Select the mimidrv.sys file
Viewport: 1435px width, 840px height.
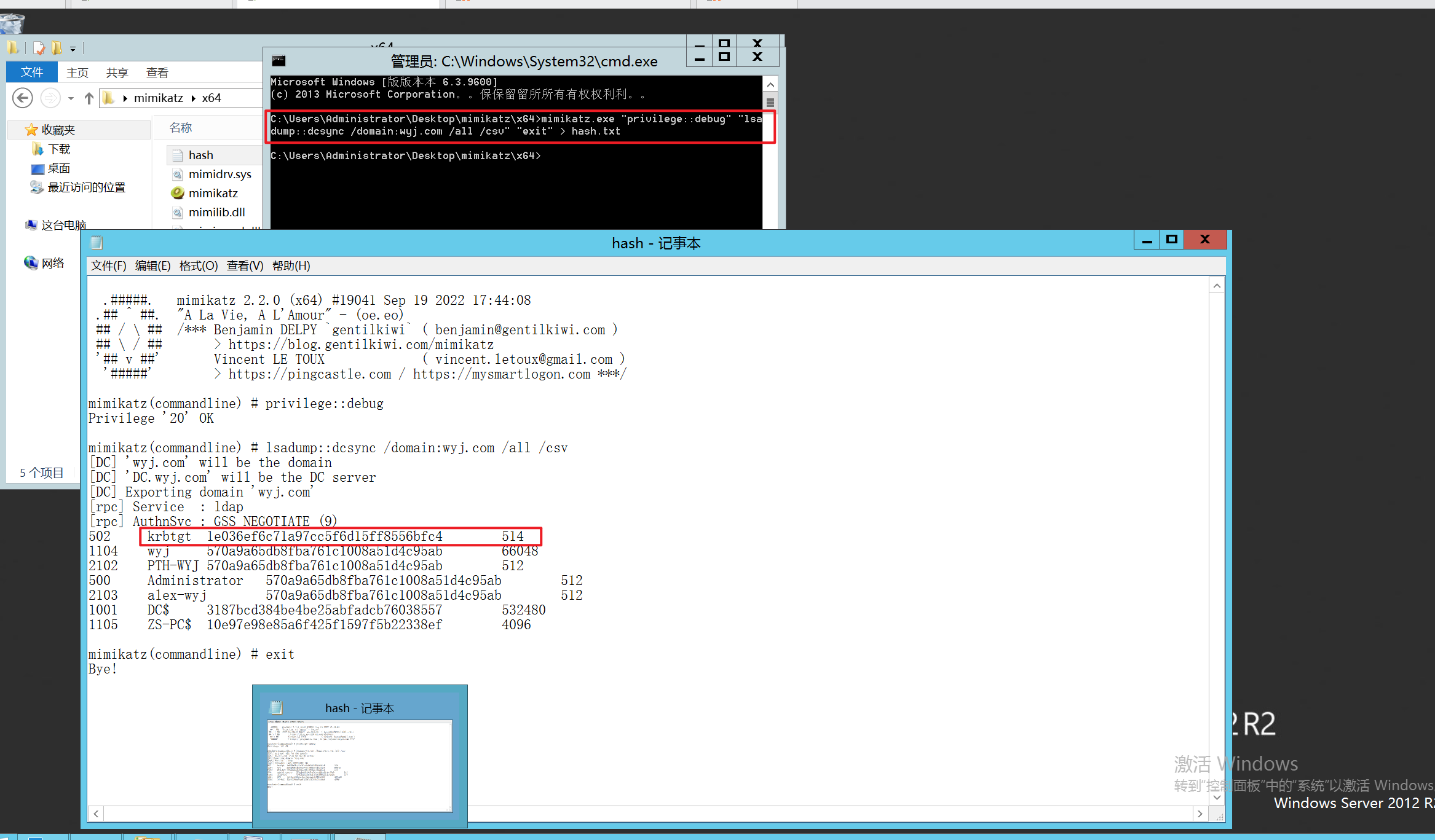click(x=219, y=174)
